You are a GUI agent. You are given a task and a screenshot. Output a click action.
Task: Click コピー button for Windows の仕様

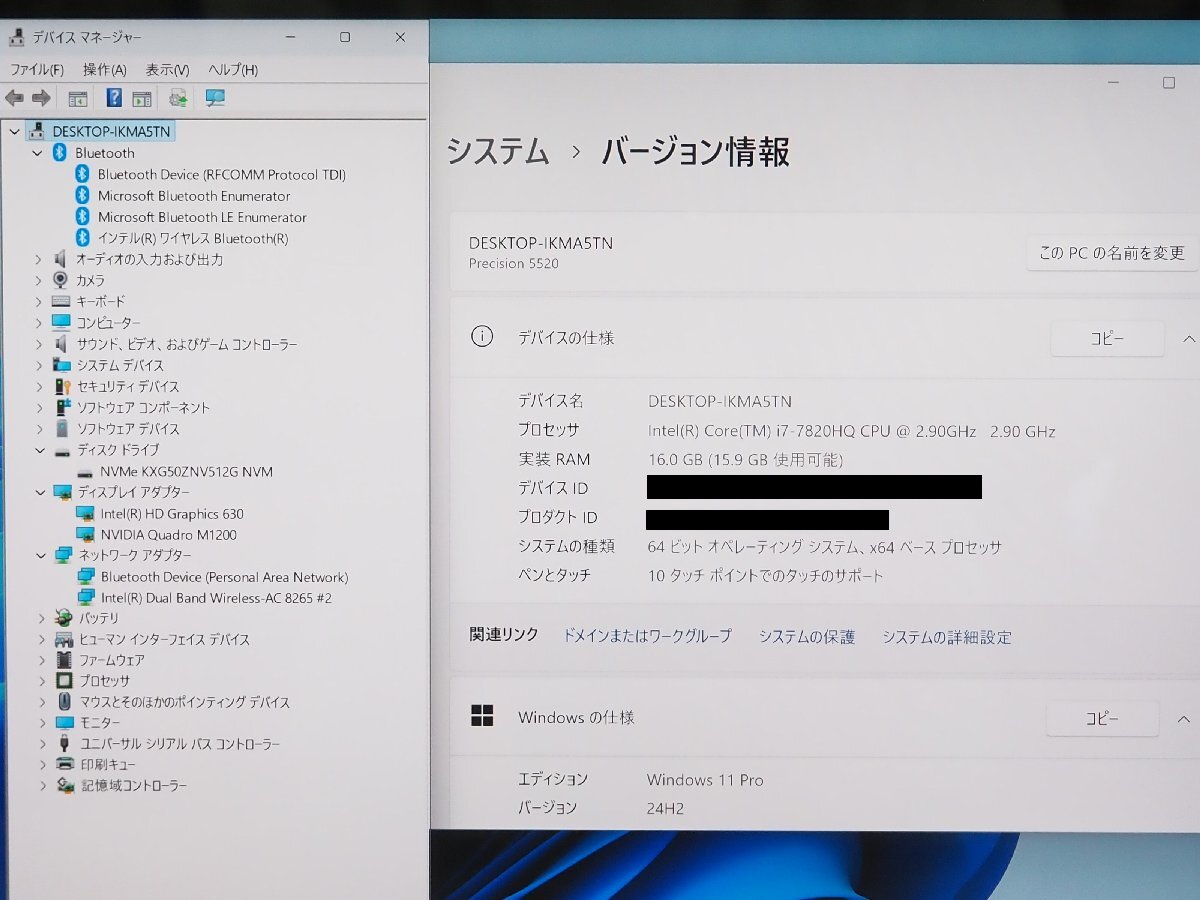point(1102,719)
